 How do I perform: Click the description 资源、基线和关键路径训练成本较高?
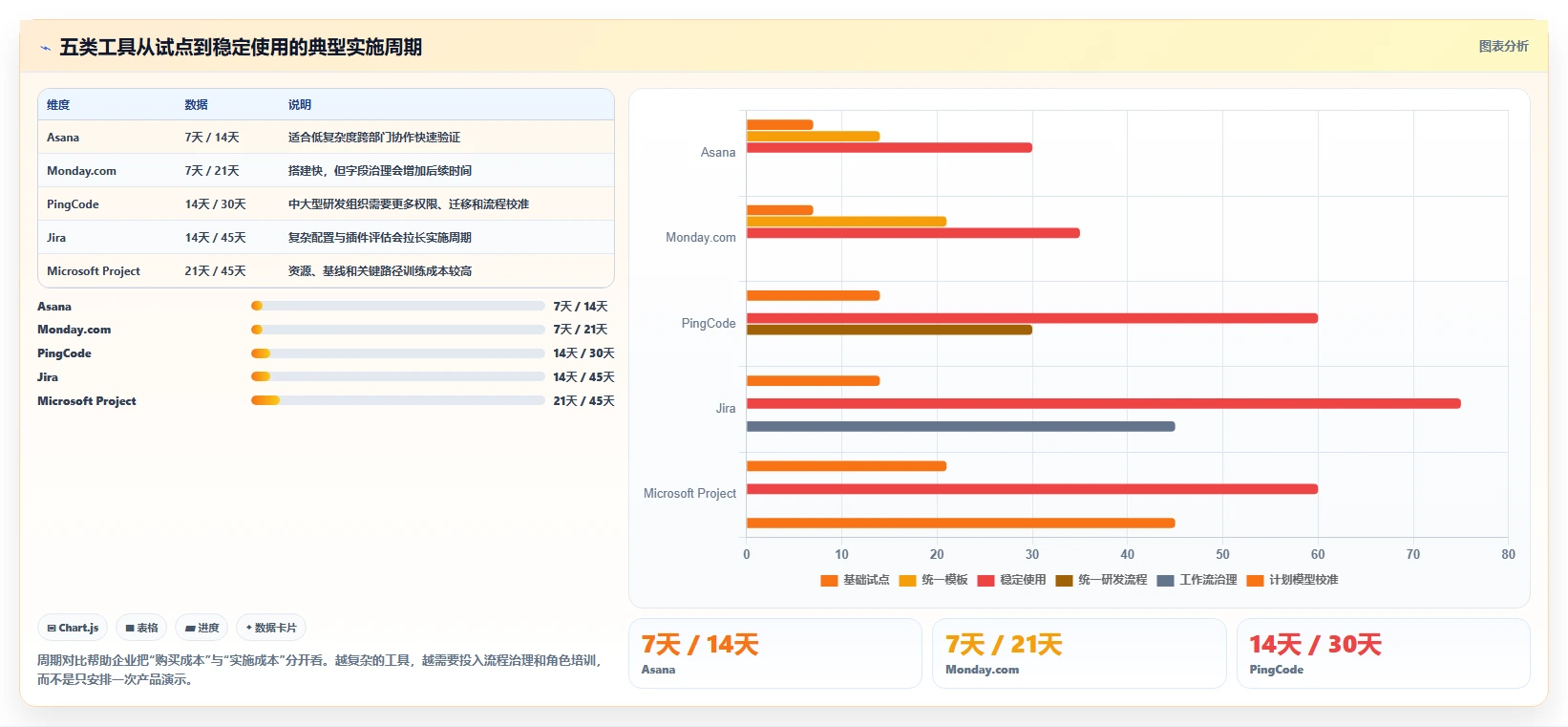[x=380, y=271]
